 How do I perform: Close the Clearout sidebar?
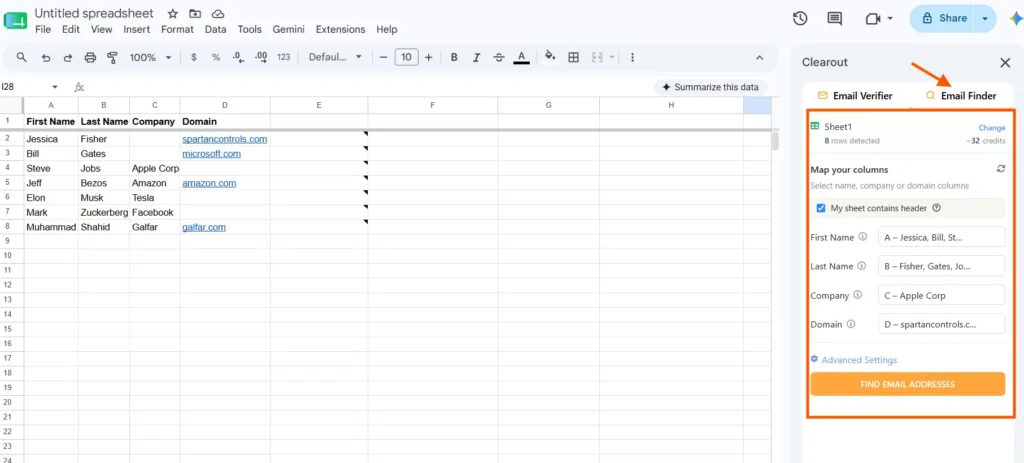[1005, 63]
